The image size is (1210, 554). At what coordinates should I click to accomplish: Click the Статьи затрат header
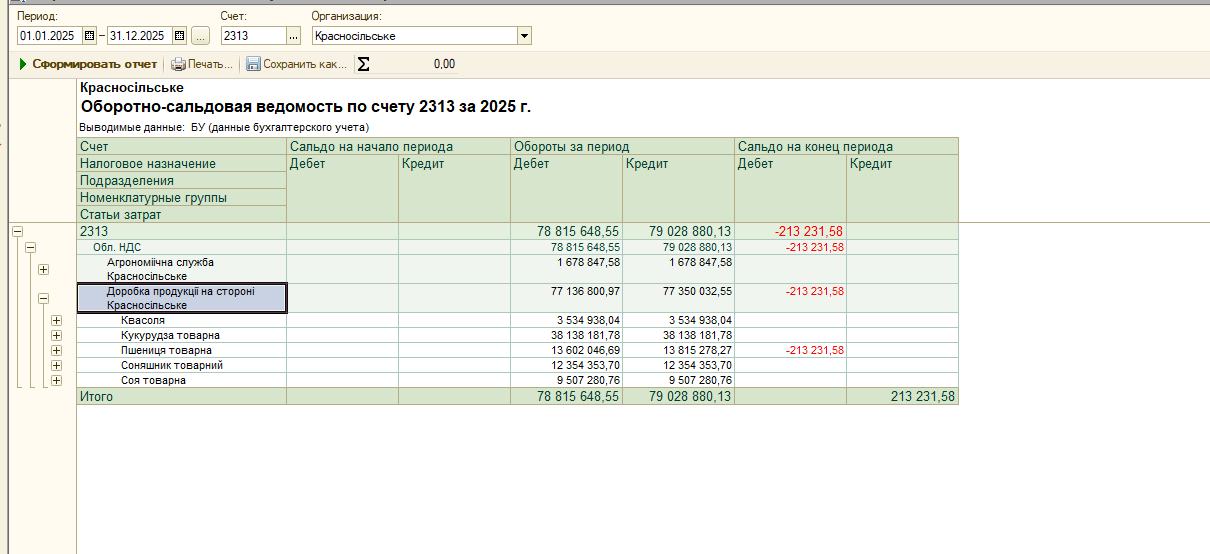click(182, 214)
